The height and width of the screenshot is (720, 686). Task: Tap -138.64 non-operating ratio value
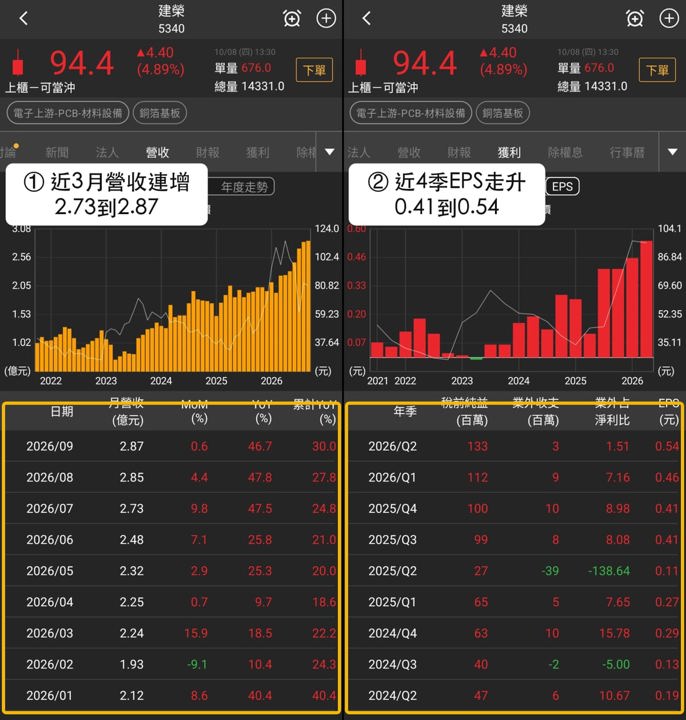pos(609,571)
